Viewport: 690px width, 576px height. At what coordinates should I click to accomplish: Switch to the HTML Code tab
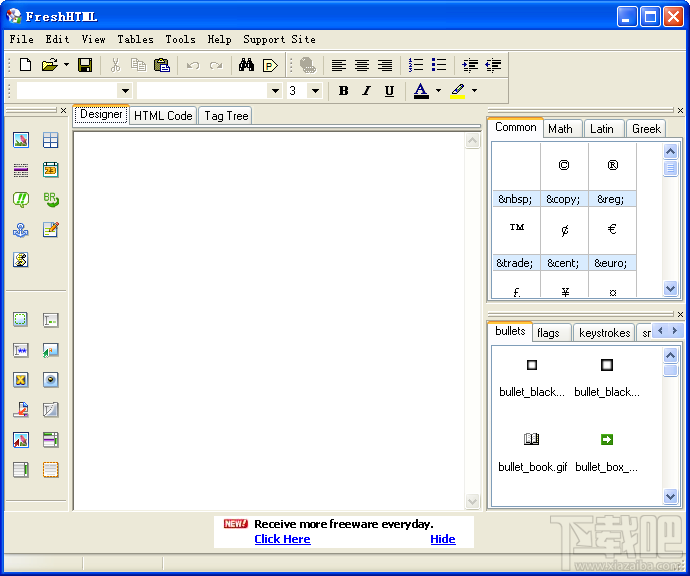tap(163, 116)
